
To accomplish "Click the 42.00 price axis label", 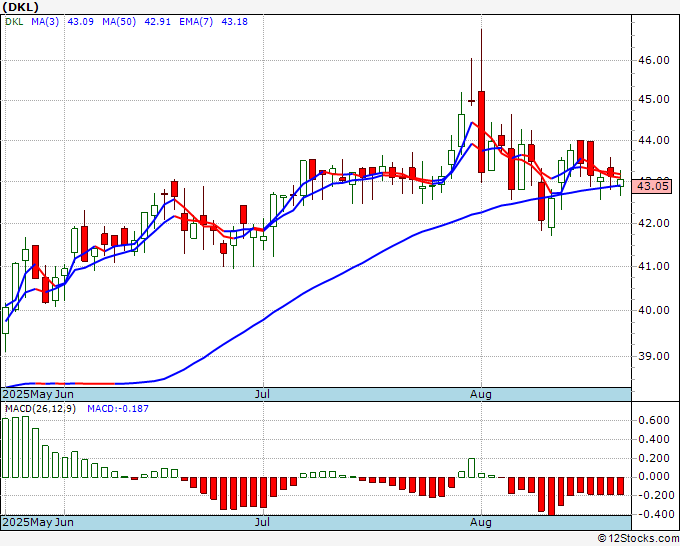I will (654, 223).
